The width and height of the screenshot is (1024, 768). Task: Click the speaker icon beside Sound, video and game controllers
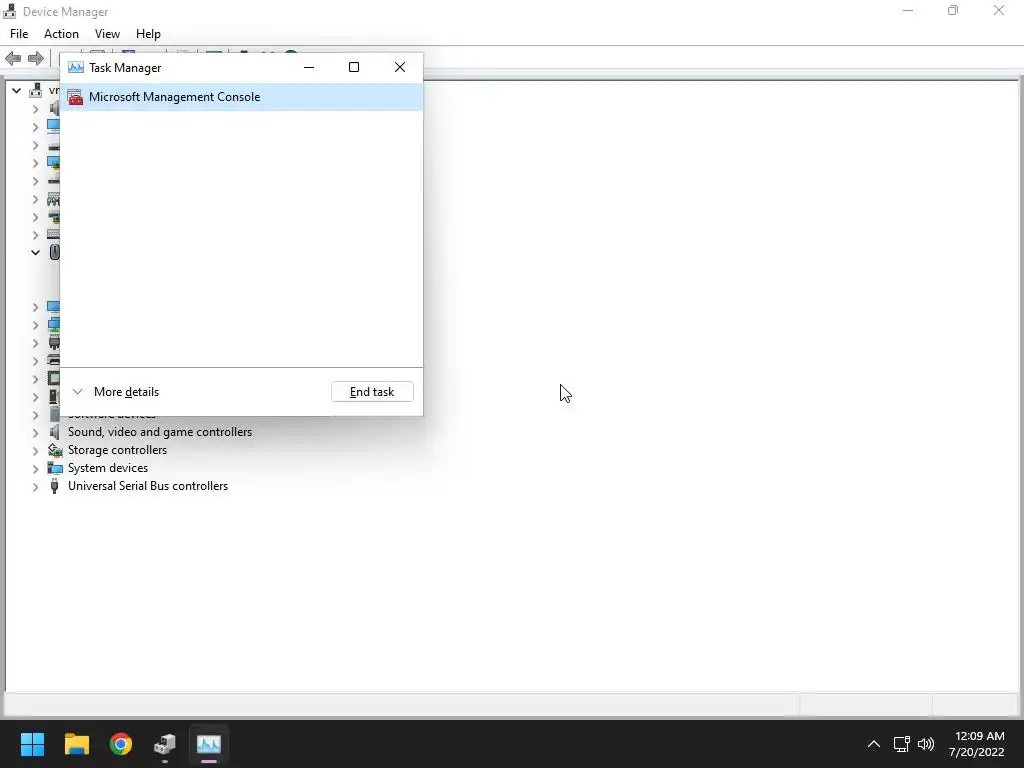(x=54, y=432)
